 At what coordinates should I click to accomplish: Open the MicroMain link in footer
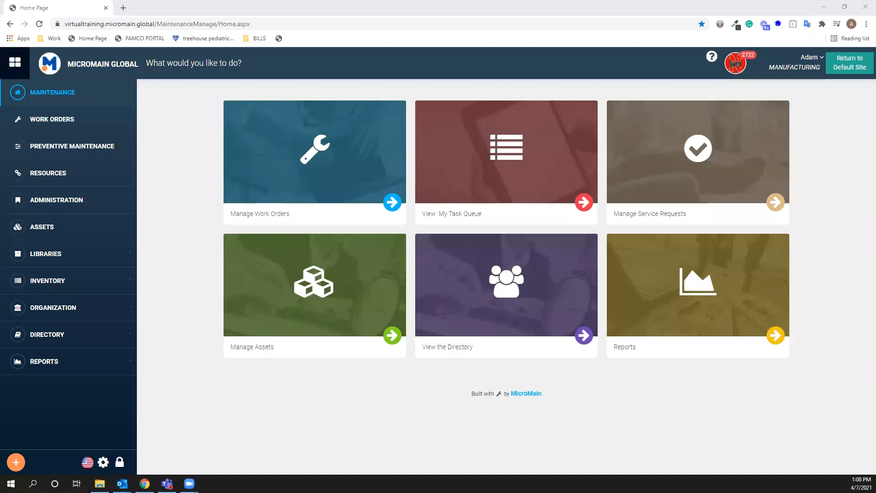[x=526, y=394]
